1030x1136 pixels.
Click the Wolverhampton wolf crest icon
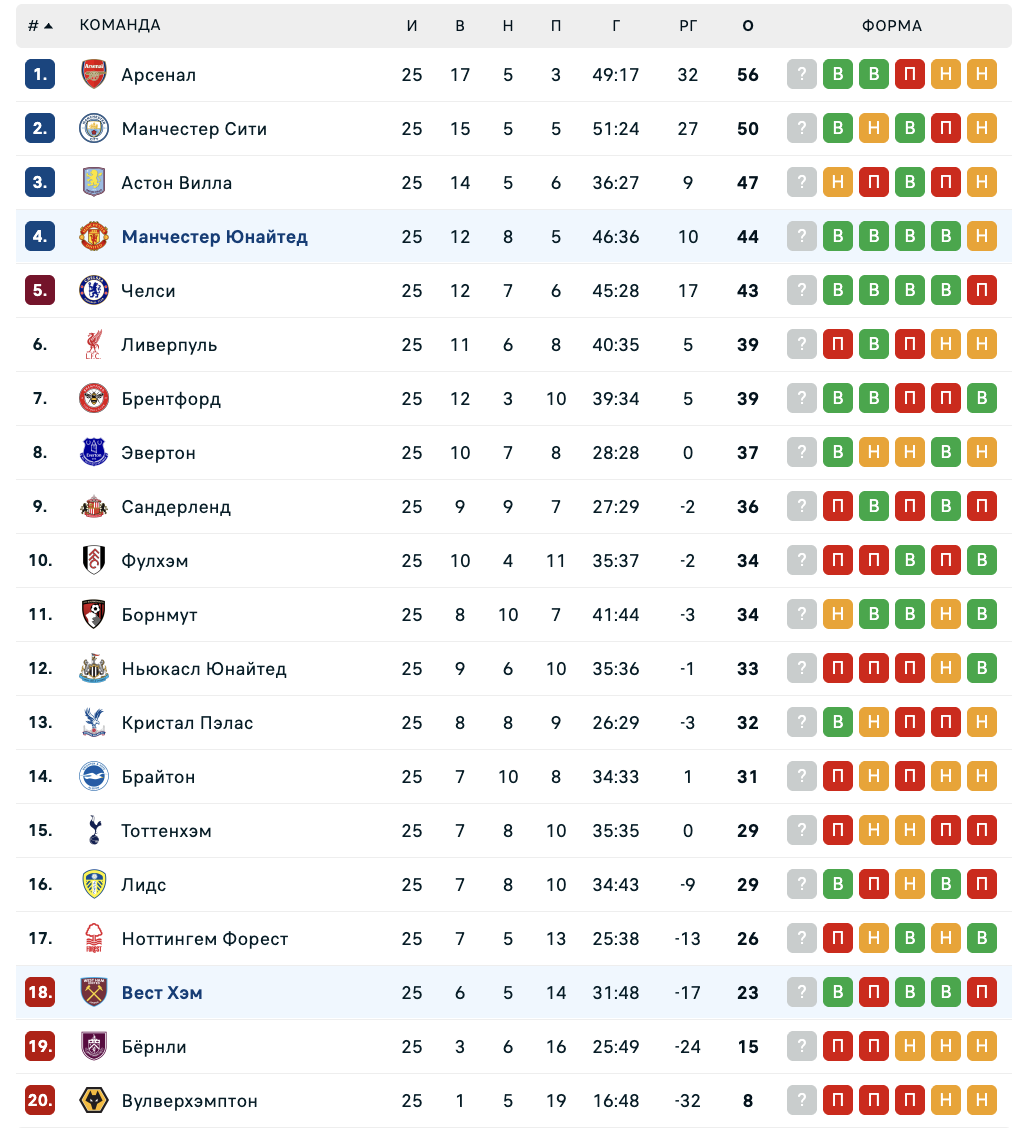(x=94, y=1101)
